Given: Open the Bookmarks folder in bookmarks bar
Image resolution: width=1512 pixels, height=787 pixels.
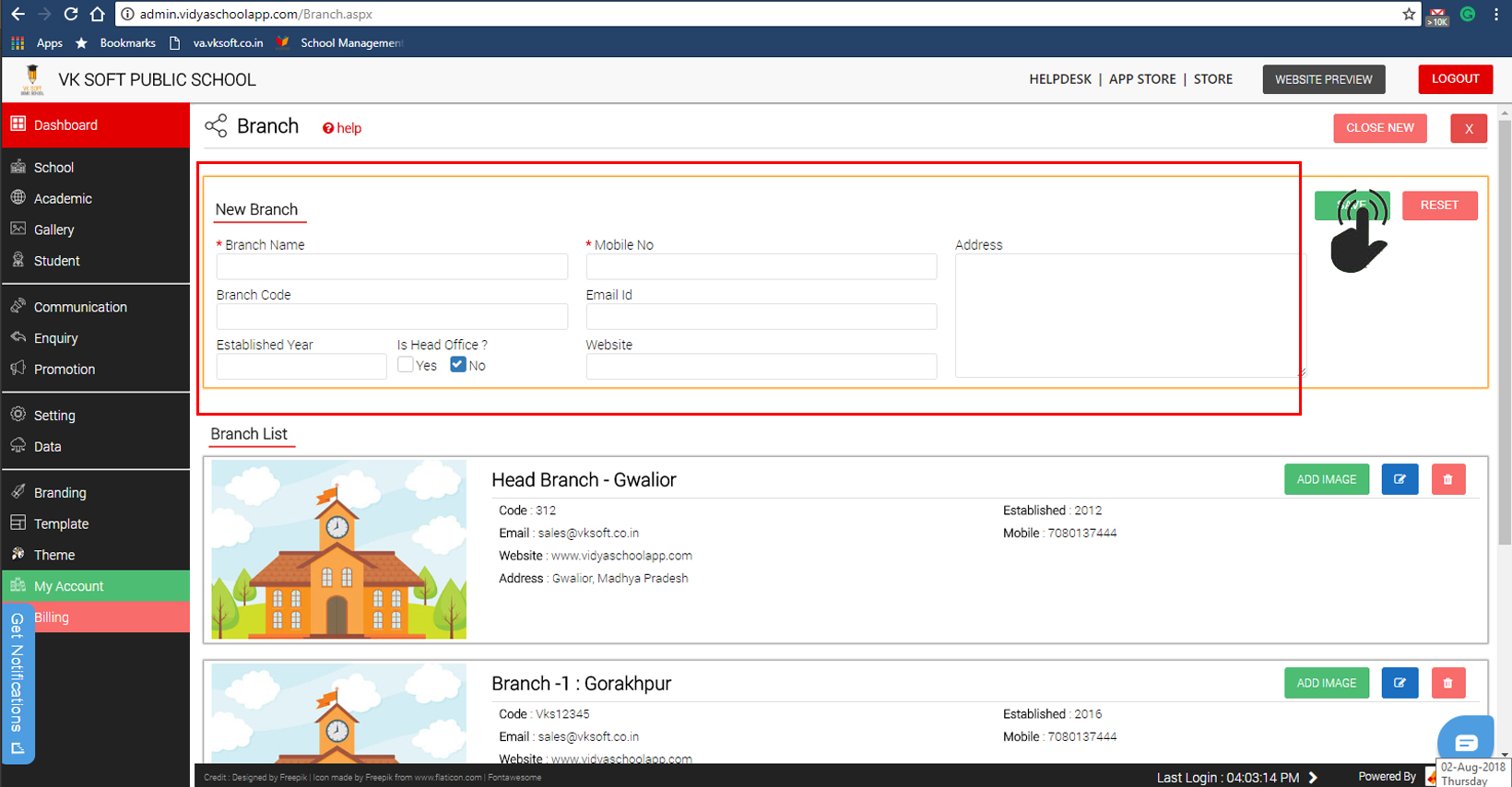Looking at the screenshot, I should point(116,43).
